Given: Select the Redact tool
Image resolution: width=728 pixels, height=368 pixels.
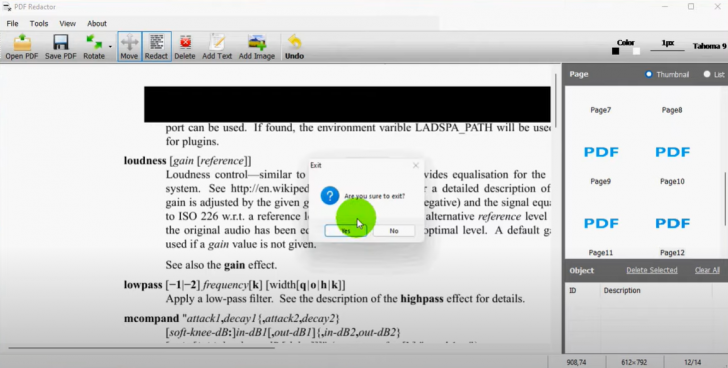Looking at the screenshot, I should coord(156,46).
